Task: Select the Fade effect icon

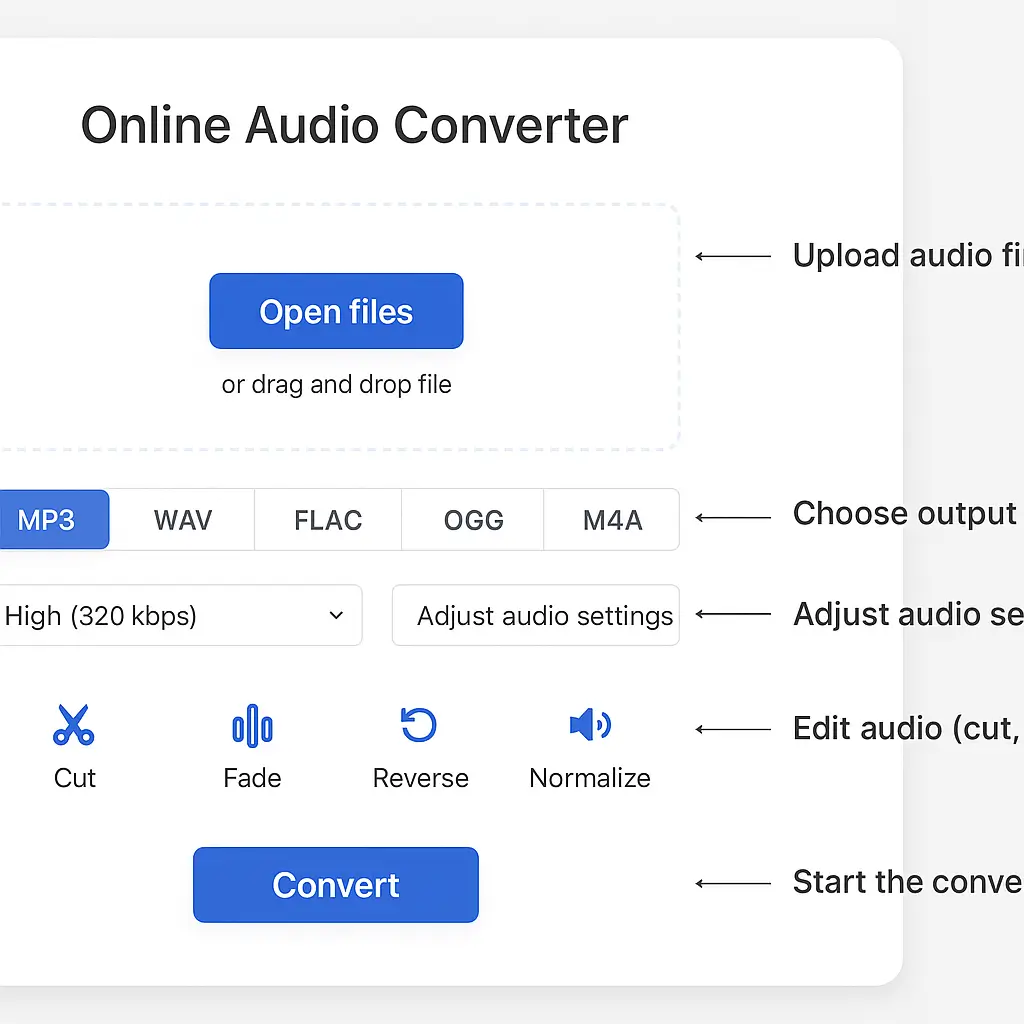Action: (x=251, y=724)
